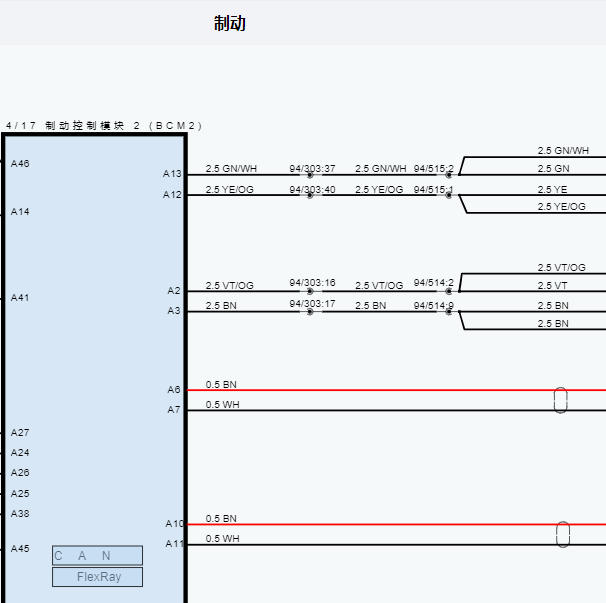
Task: Click connector dot at 94/514:2
Action: click(448, 291)
